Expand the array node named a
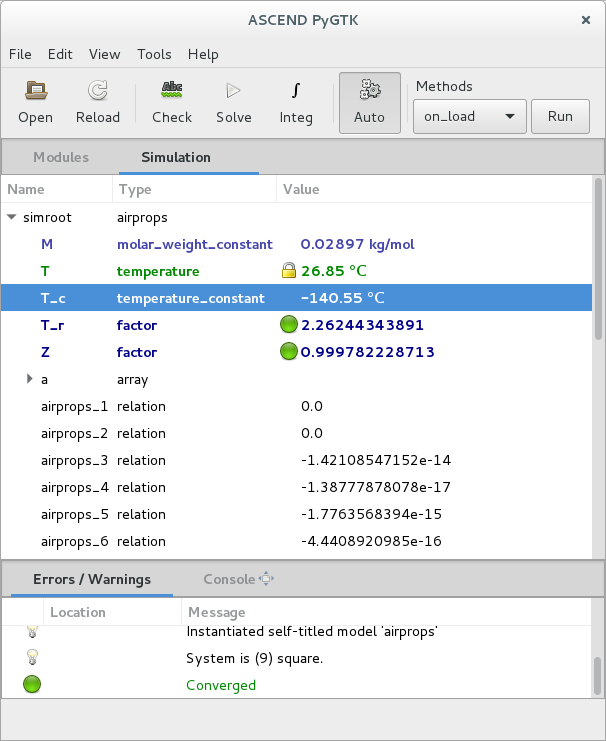606x741 pixels. point(29,379)
